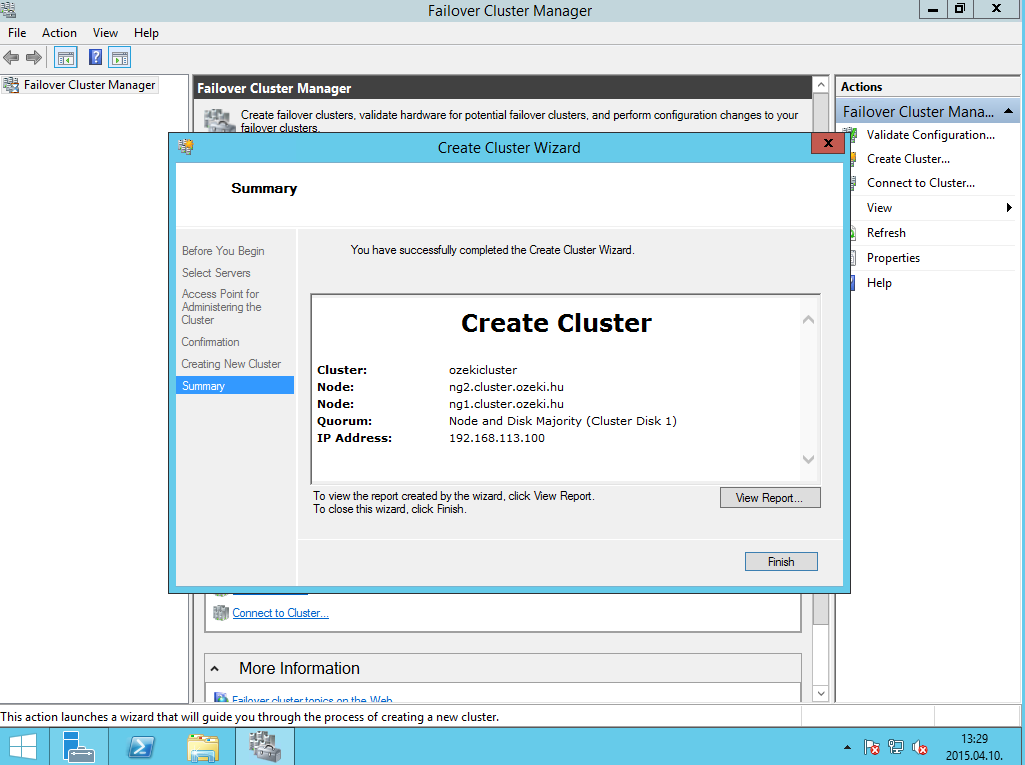Toggle the console tree visibility toolbar icon
The image size is (1025, 765).
pos(65,57)
